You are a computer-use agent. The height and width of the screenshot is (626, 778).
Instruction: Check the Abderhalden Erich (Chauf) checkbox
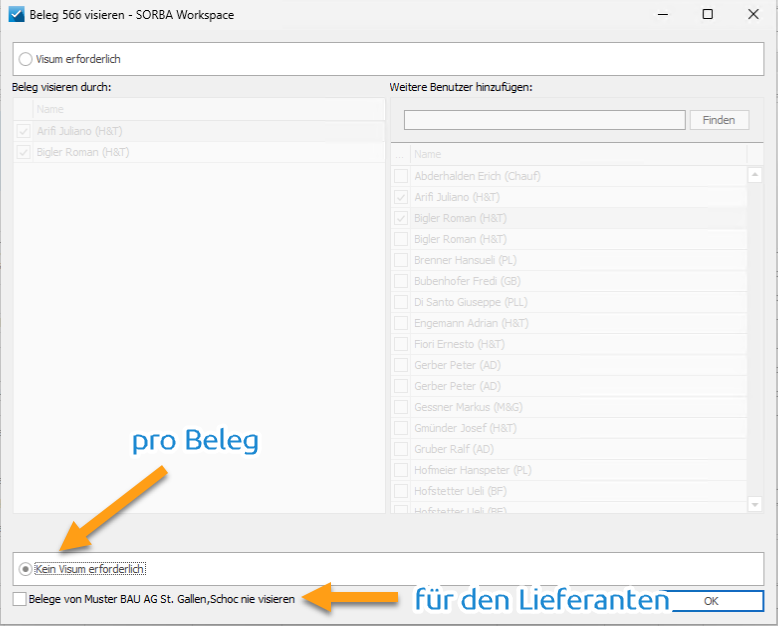tap(401, 176)
